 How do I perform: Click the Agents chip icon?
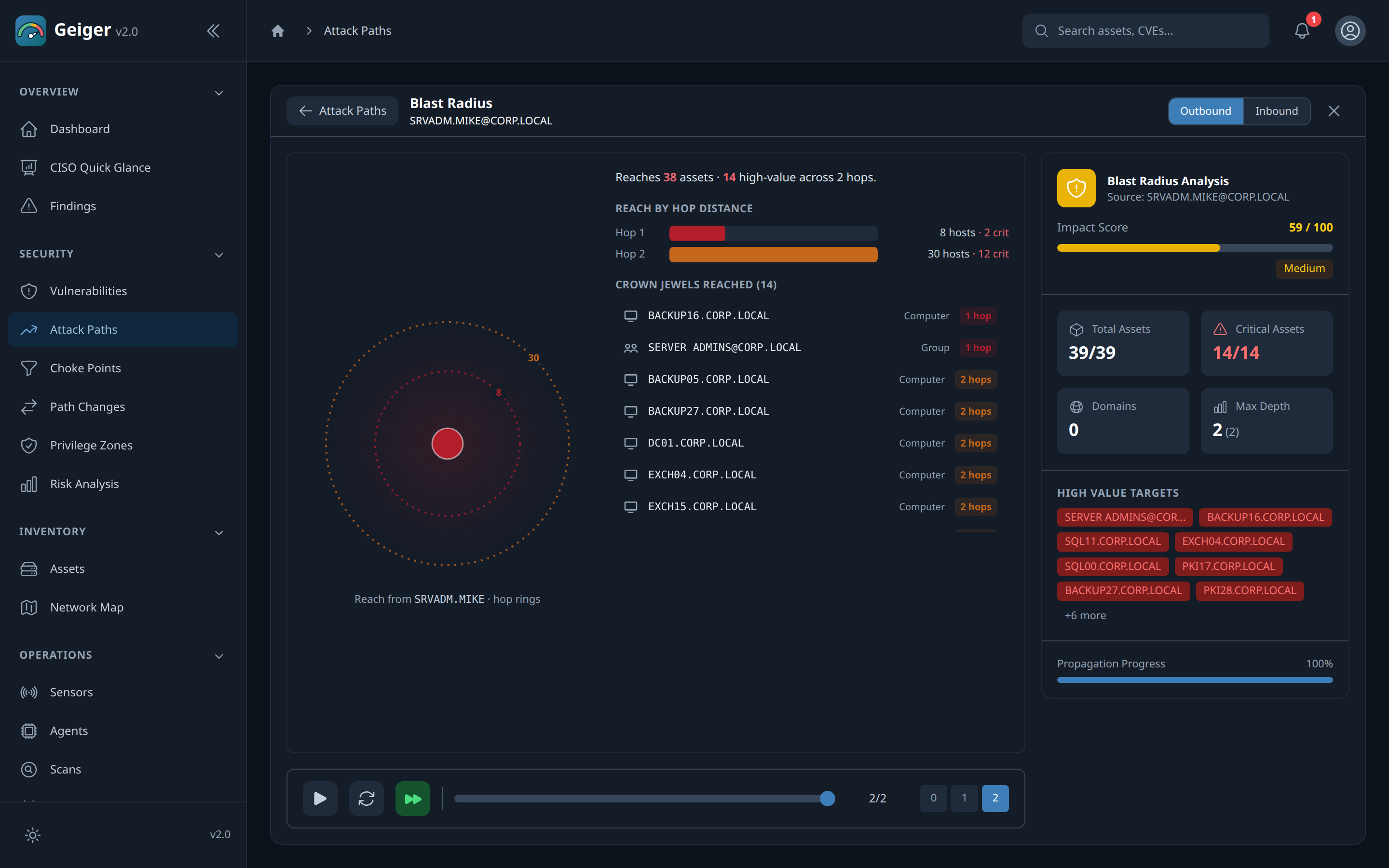point(29,731)
